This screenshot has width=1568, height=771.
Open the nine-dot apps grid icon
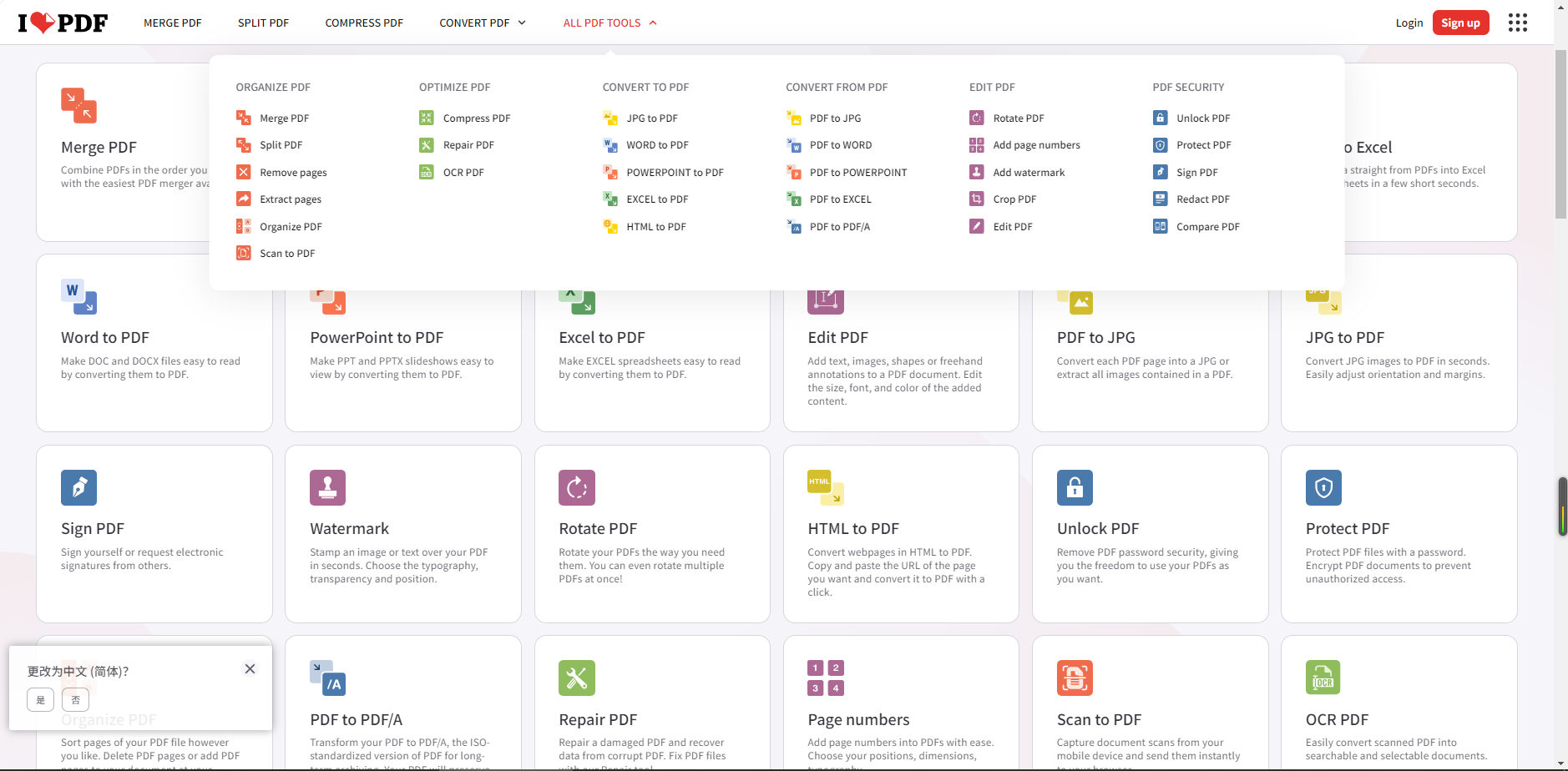1517,23
